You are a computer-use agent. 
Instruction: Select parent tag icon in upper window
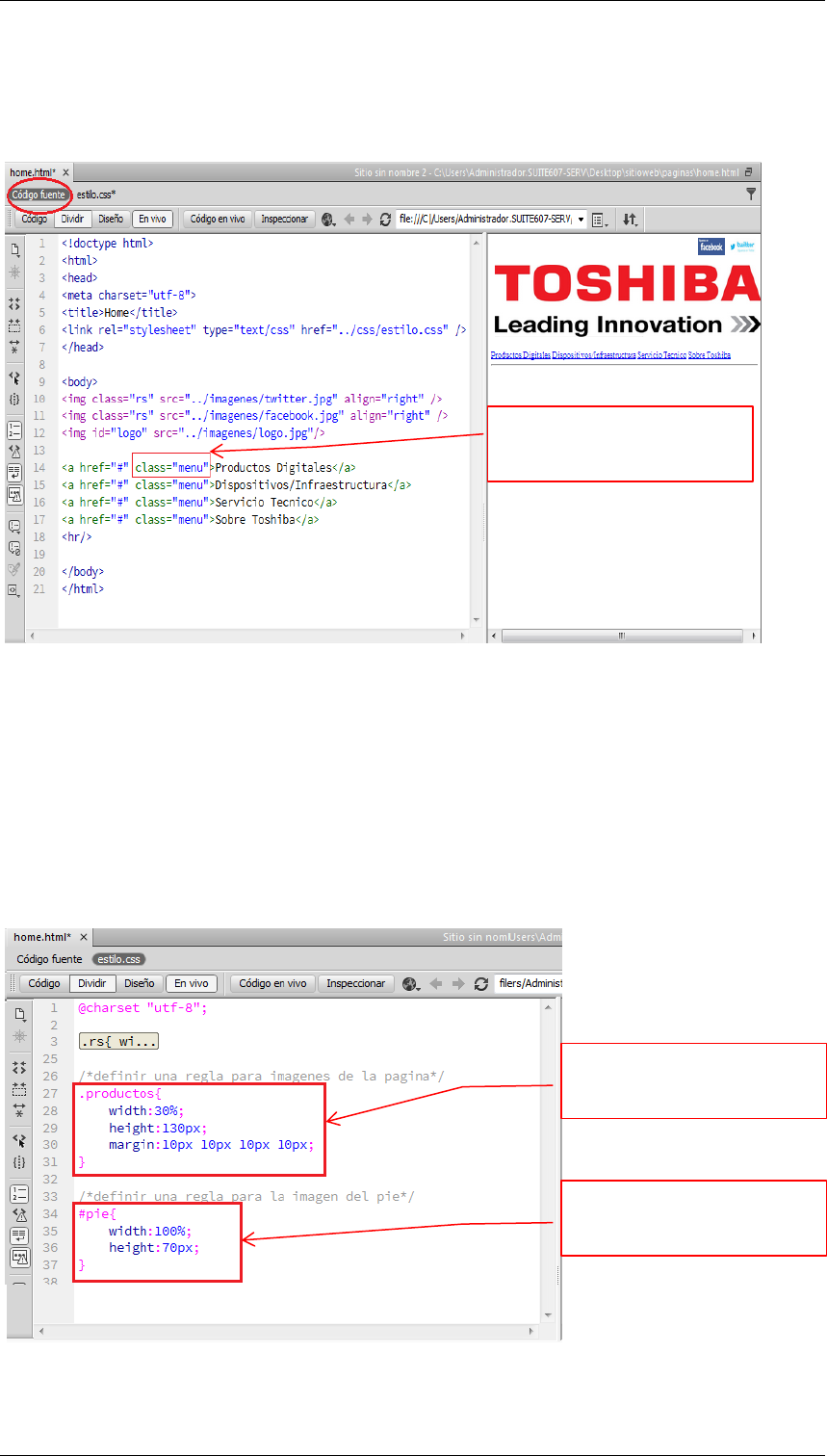[x=14, y=377]
